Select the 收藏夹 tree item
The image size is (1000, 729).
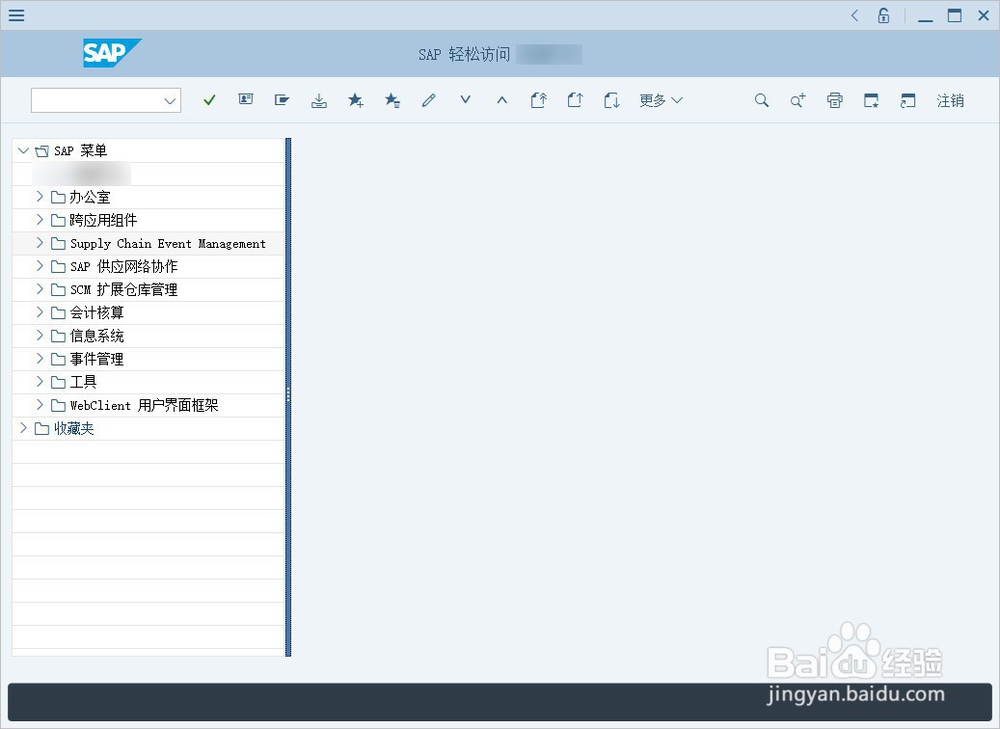[74, 429]
